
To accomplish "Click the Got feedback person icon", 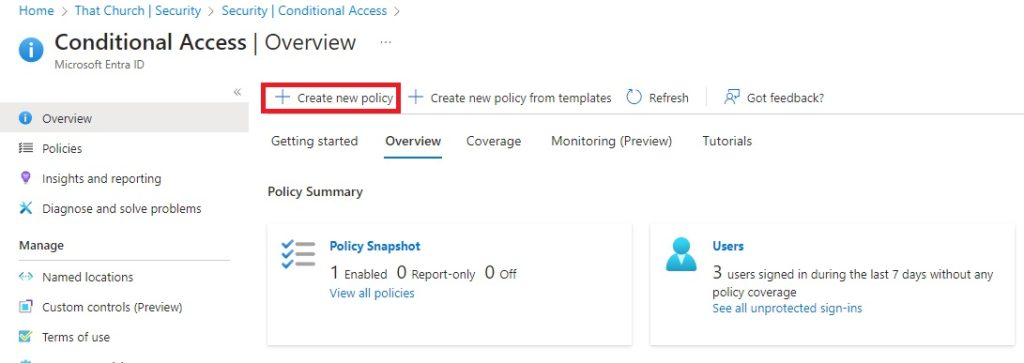I will coord(731,97).
